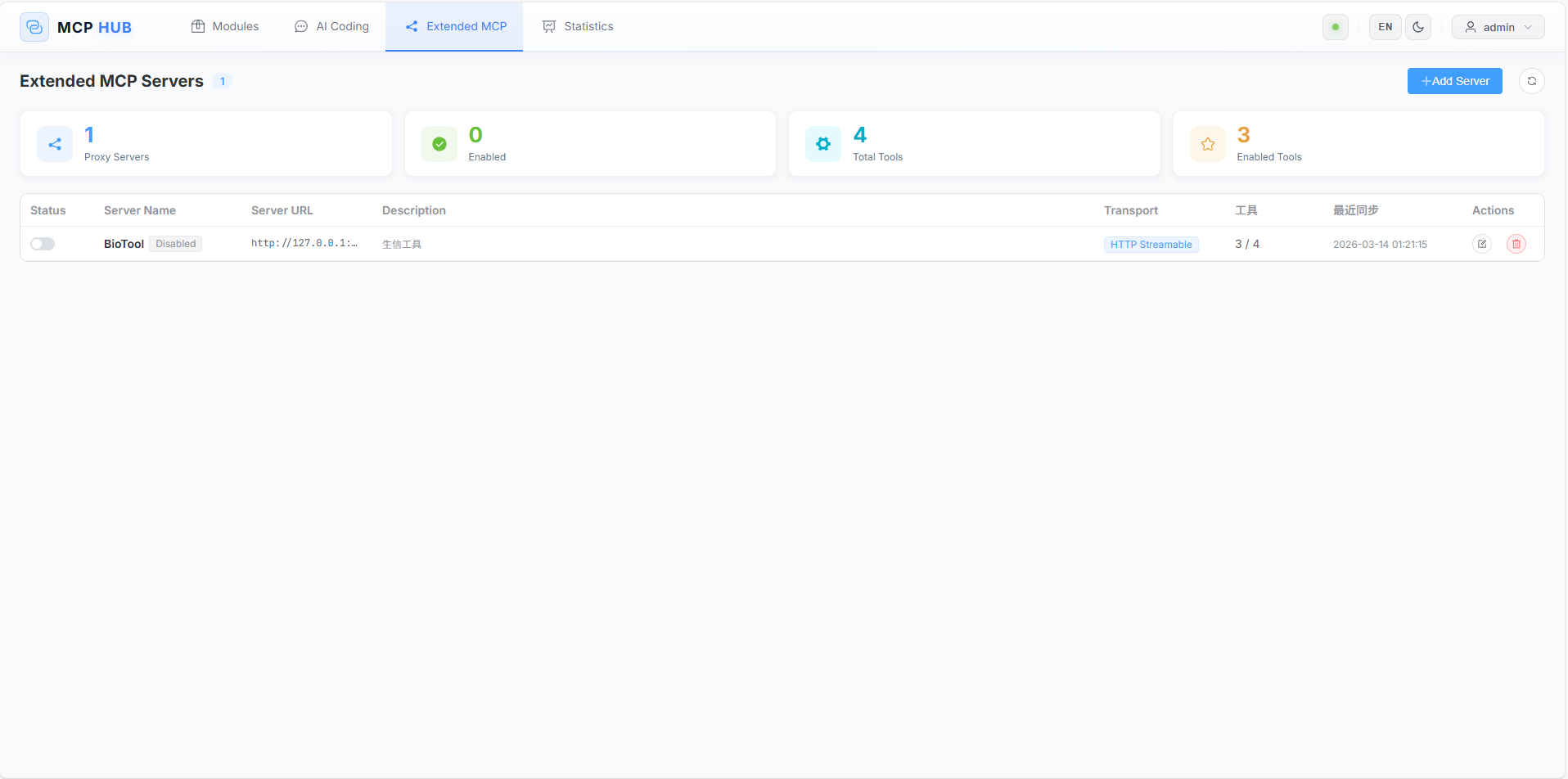Edit the BioTool server entry

click(x=1481, y=244)
